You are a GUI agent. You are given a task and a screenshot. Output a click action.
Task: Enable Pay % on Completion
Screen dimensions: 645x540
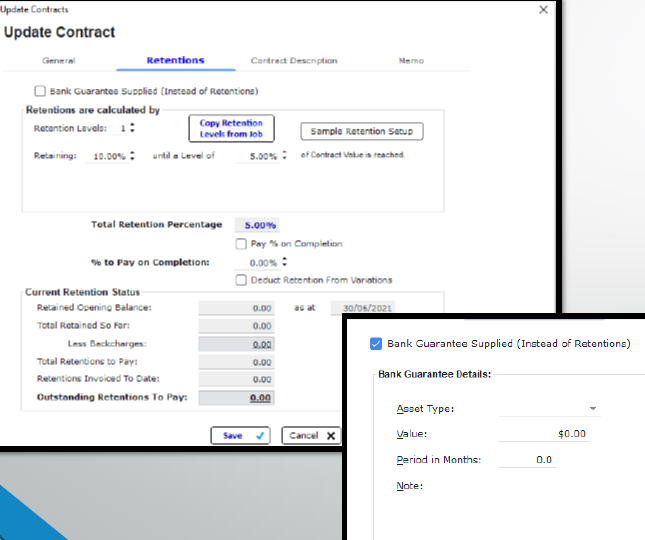click(241, 244)
